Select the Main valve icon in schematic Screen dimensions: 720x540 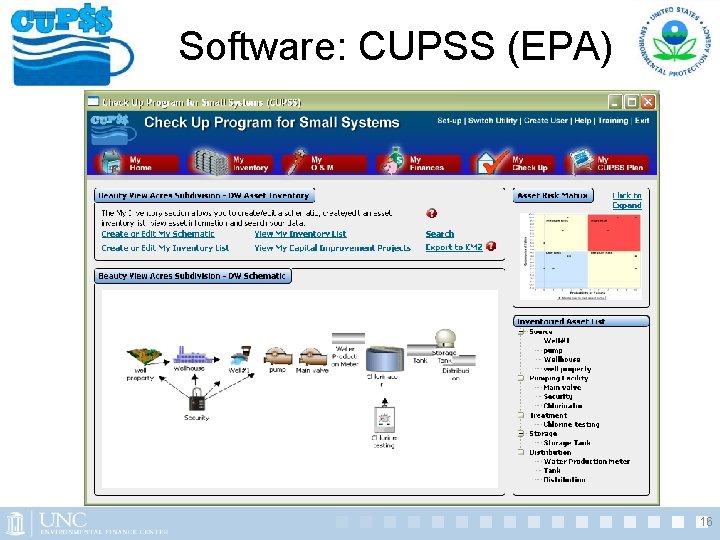313,357
